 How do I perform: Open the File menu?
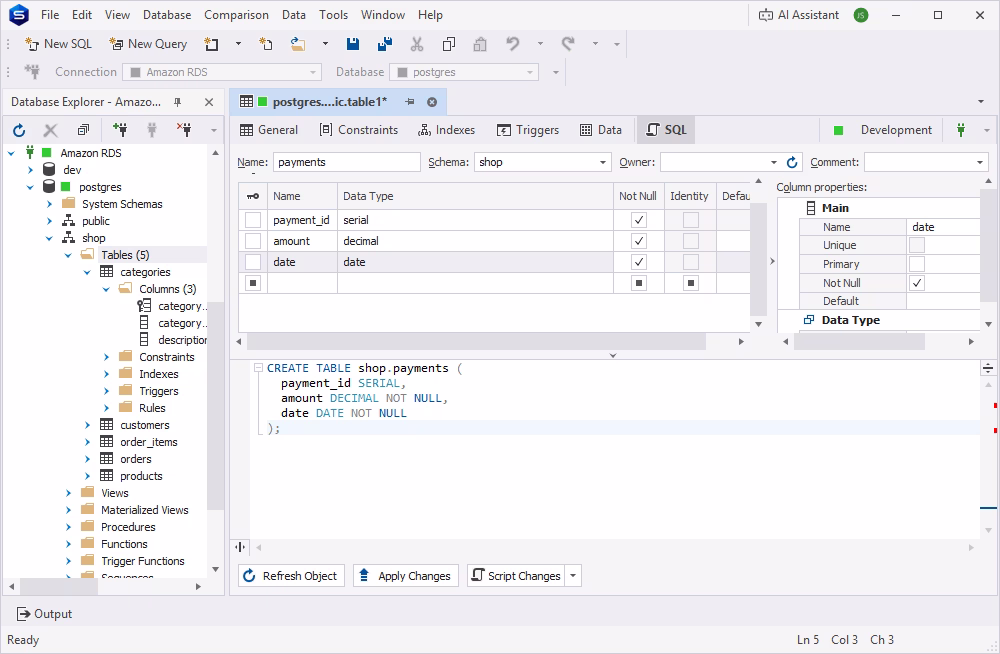point(50,15)
